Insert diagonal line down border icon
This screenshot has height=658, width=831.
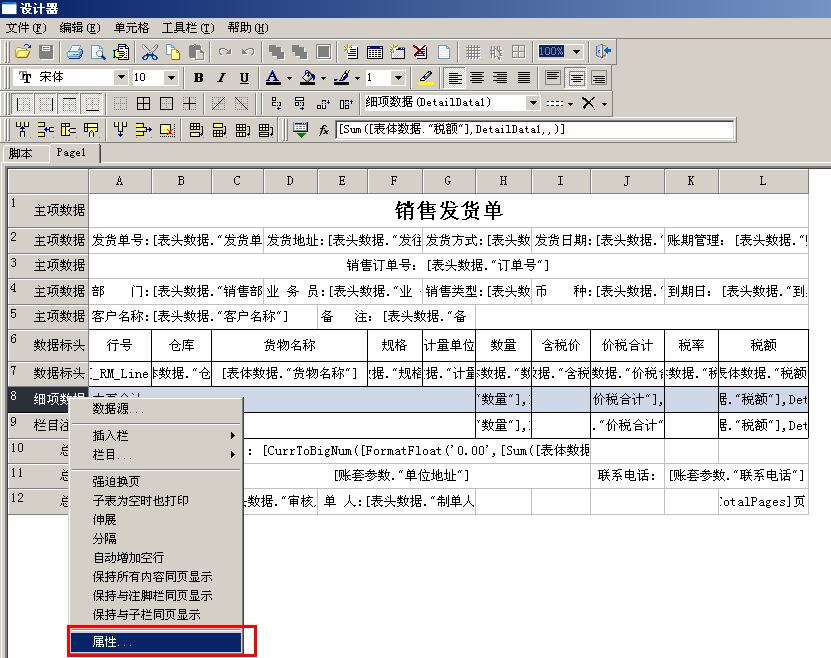241,103
